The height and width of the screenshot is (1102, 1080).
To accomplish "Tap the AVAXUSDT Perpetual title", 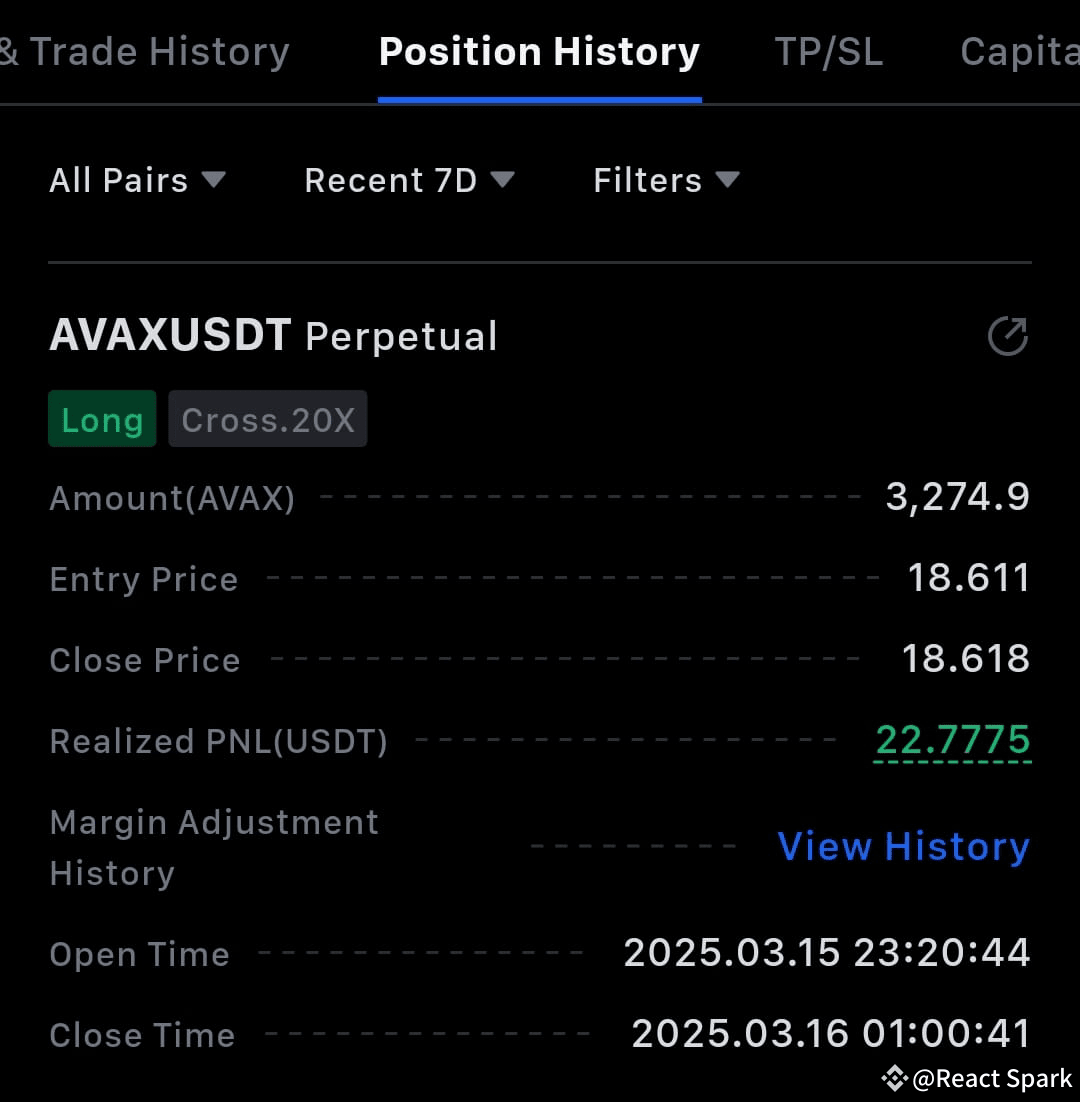I will click(273, 335).
